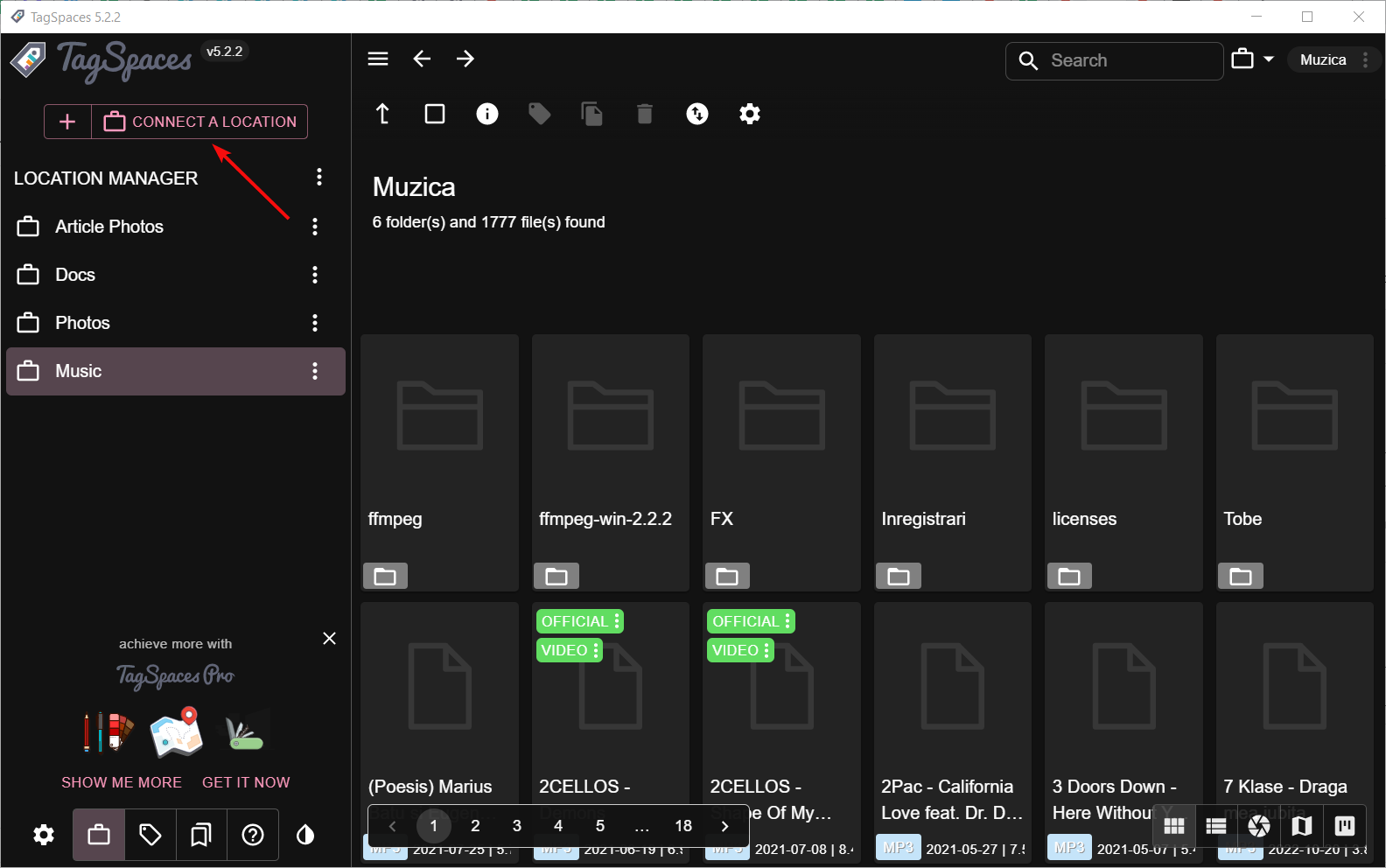Go forward with the right arrow
Image resolution: width=1386 pixels, height=868 pixels.
(465, 59)
